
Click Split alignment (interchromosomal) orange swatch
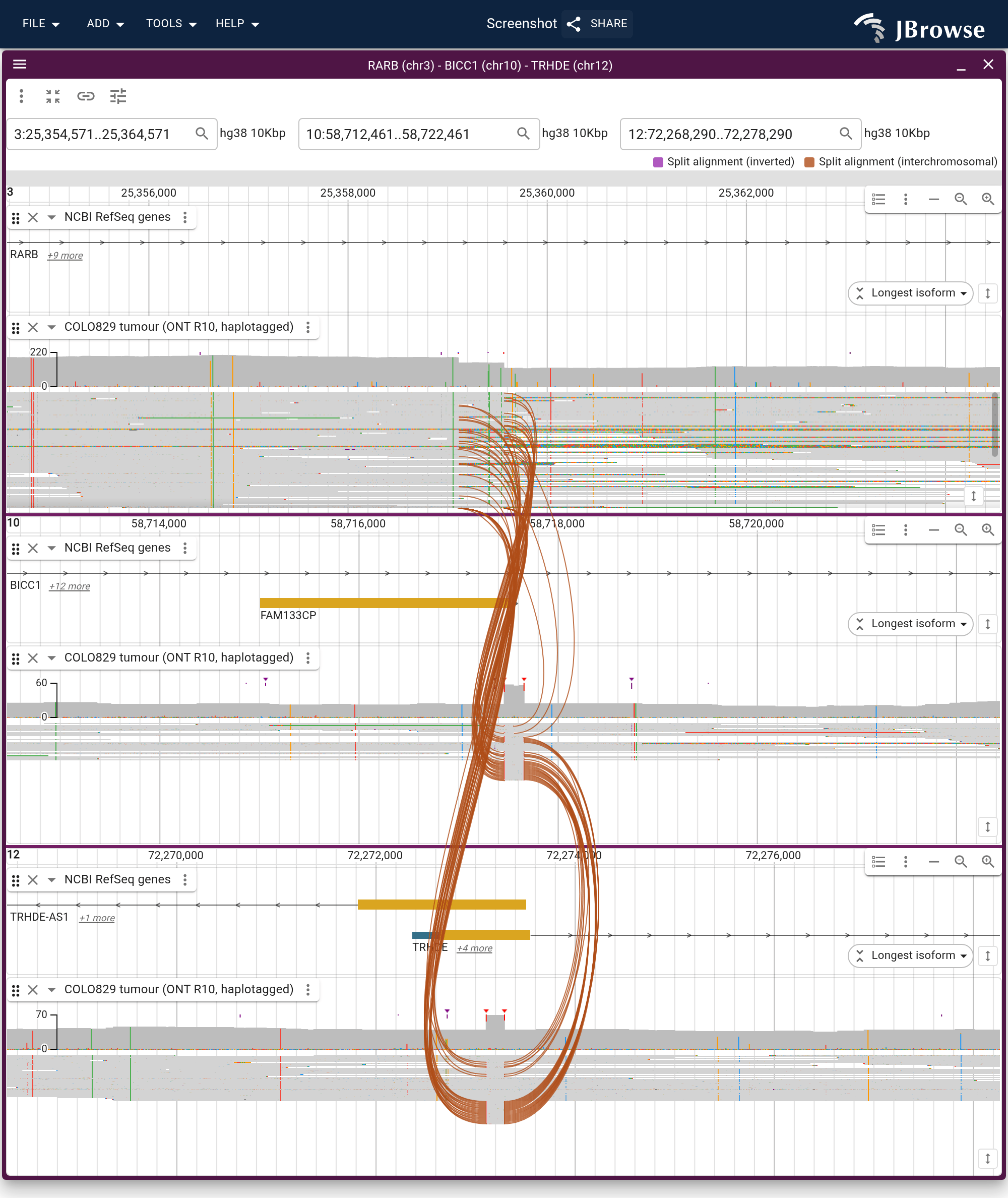coord(809,162)
